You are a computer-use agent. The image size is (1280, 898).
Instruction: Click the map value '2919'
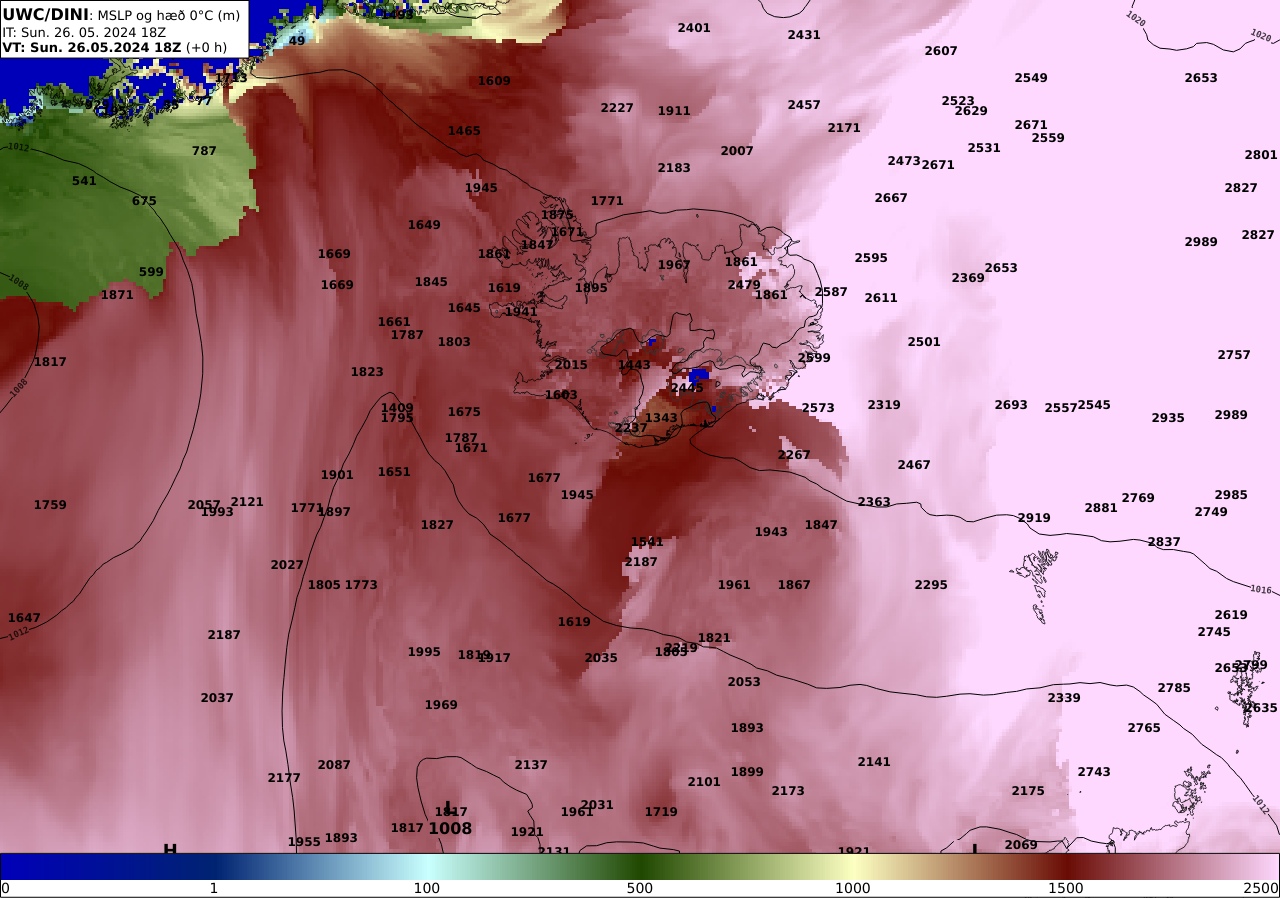click(1034, 518)
